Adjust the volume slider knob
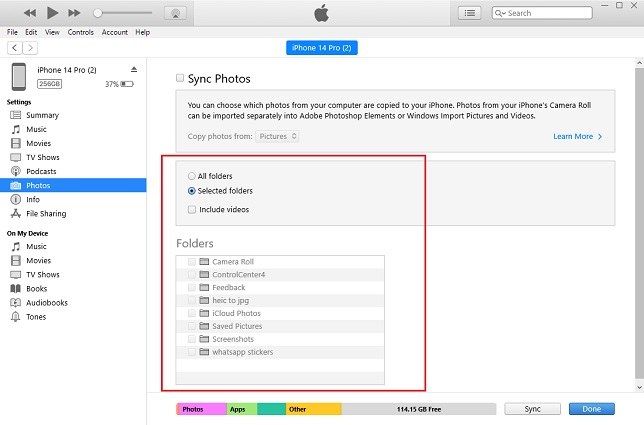Image resolution: width=644 pixels, height=425 pixels. [x=97, y=13]
